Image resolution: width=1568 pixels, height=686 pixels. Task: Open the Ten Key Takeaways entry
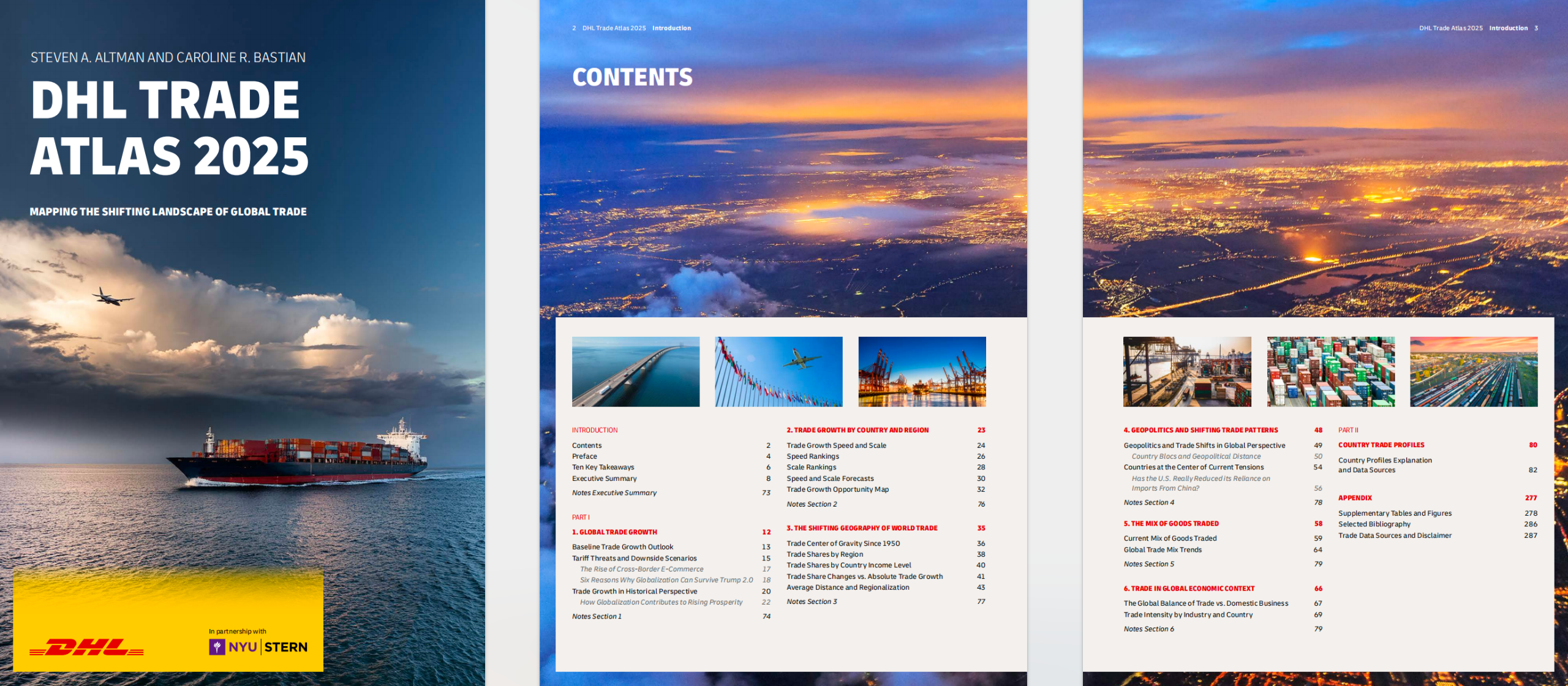click(x=671, y=467)
